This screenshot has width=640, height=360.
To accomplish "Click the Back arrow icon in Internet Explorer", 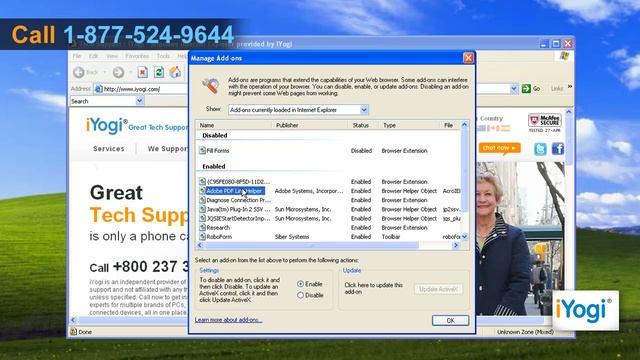I will click(79, 72).
